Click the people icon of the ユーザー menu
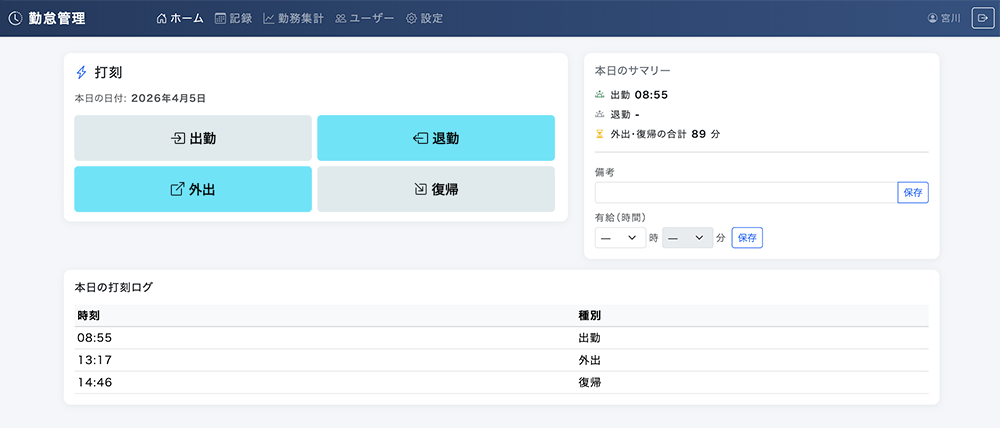This screenshot has width=1000, height=428. point(341,18)
